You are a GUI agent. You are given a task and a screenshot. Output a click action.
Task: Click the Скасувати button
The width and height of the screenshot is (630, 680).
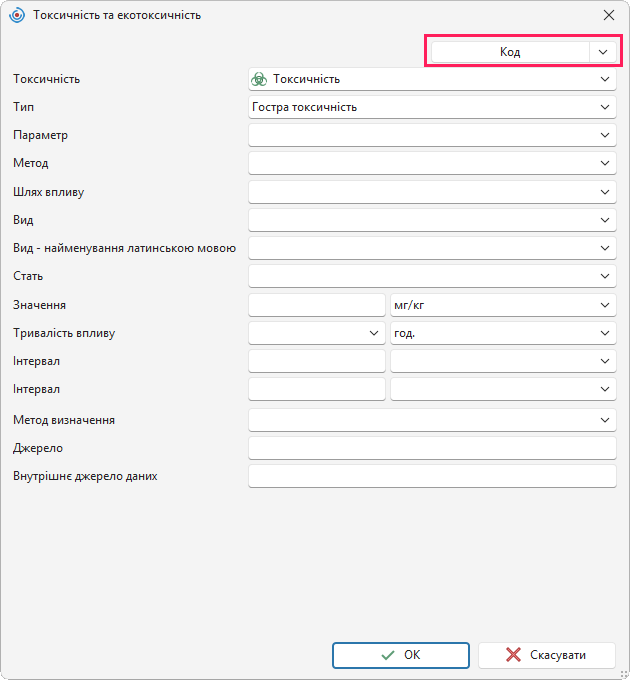coord(547,655)
